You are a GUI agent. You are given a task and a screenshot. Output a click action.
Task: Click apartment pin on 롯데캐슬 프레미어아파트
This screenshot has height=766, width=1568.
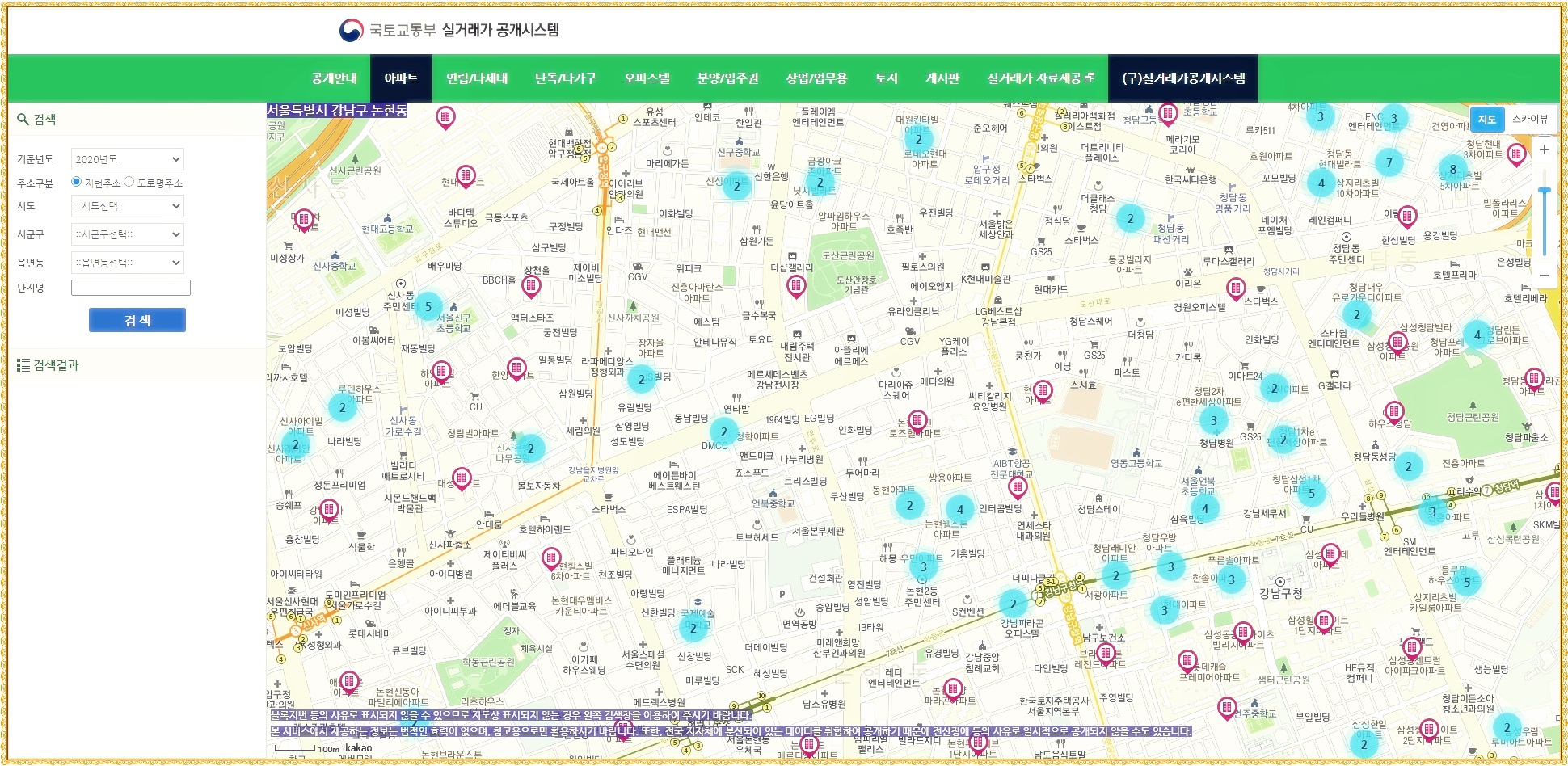tap(1187, 660)
